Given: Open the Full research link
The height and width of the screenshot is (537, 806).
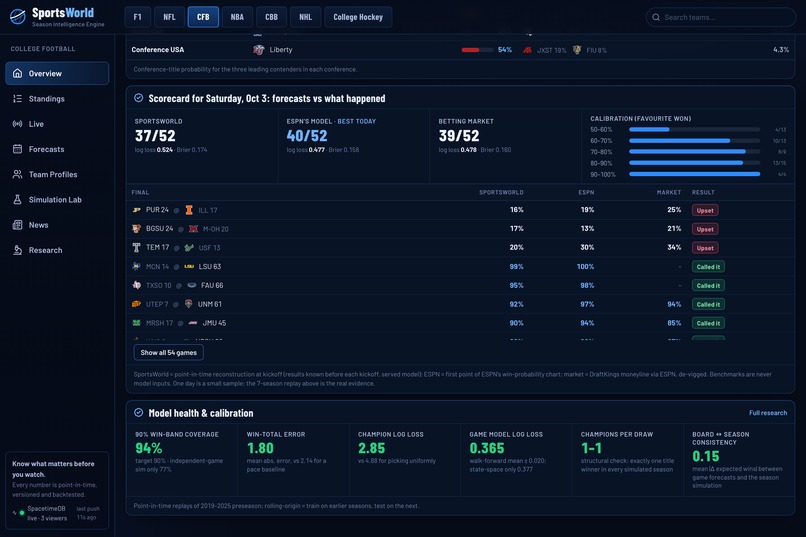Looking at the screenshot, I should (767, 413).
